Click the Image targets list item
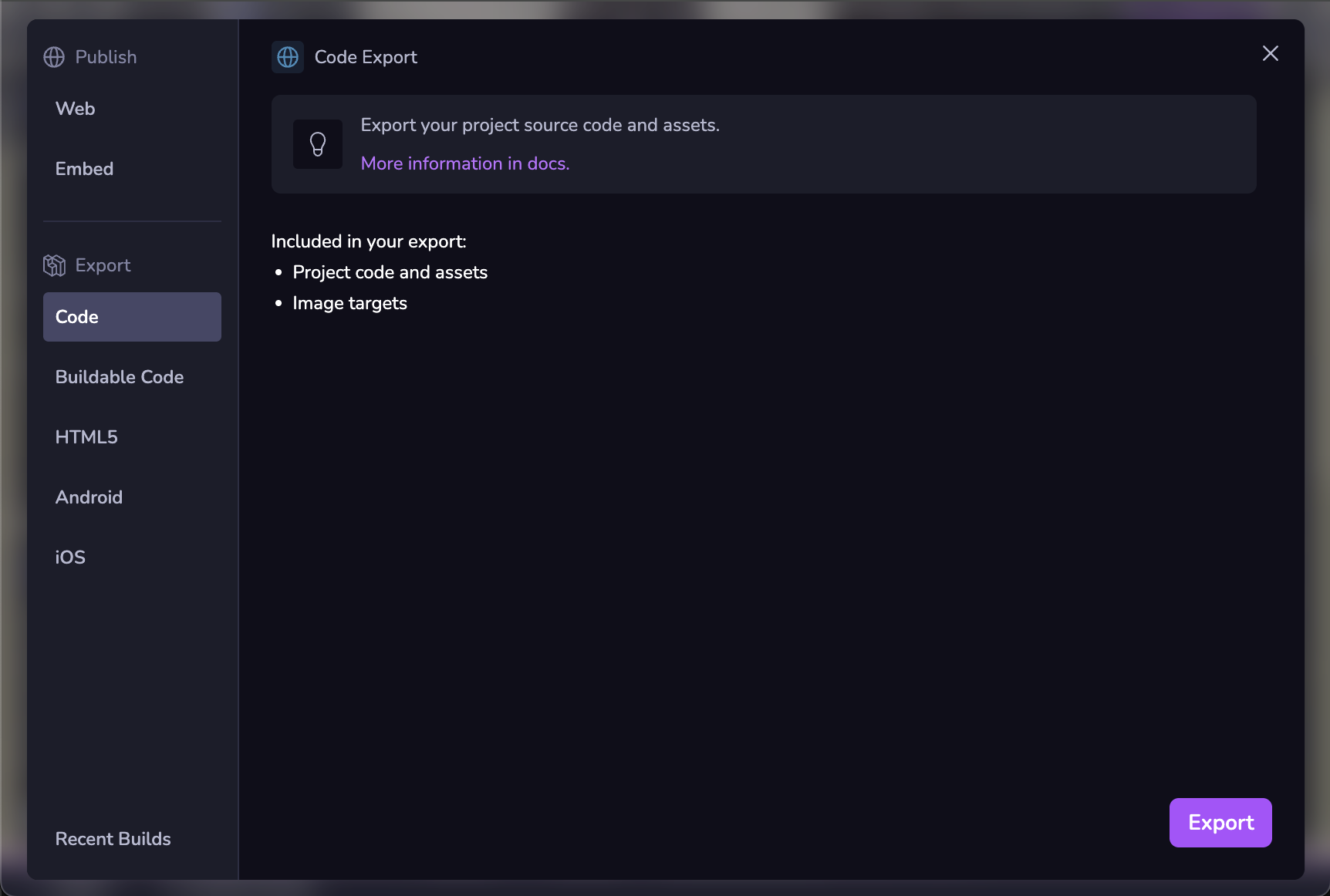This screenshot has height=896, width=1330. tap(350, 303)
